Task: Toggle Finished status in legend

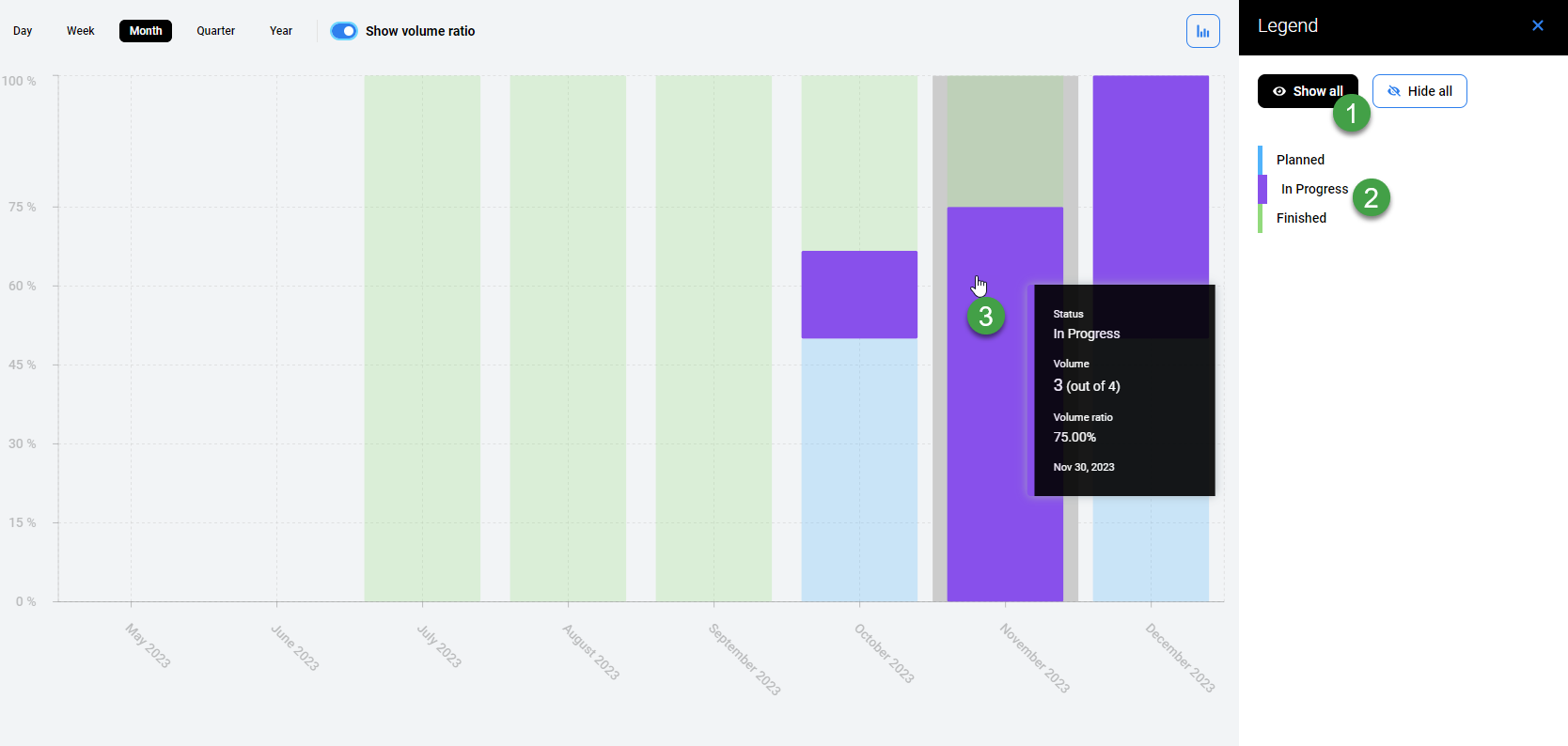Action: pyautogui.click(x=1301, y=218)
